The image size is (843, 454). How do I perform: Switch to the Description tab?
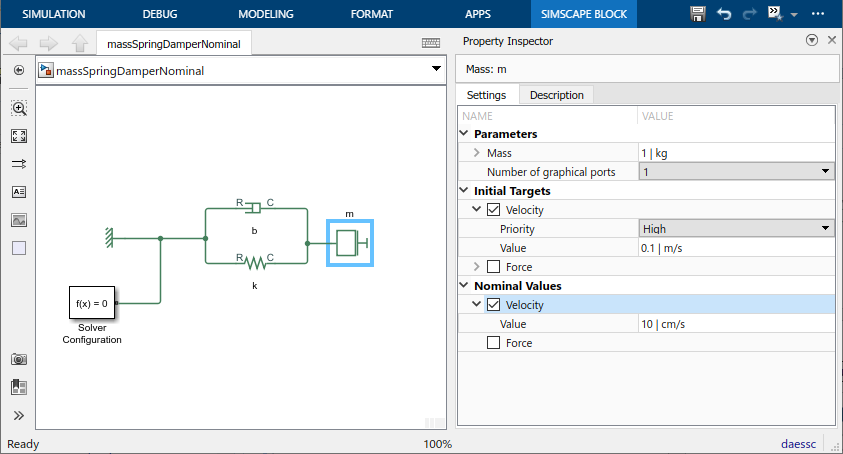556,95
